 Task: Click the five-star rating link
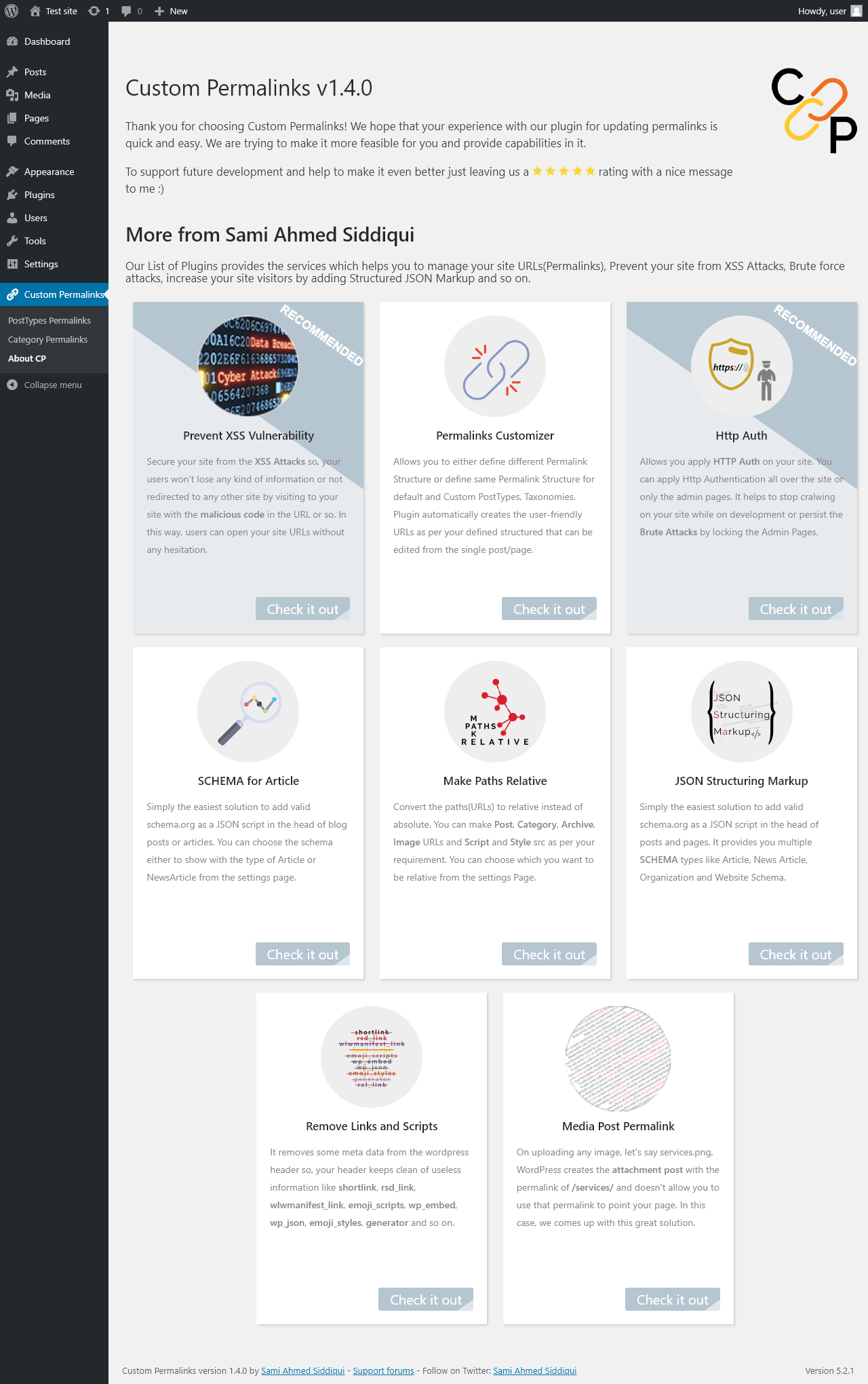point(564,171)
